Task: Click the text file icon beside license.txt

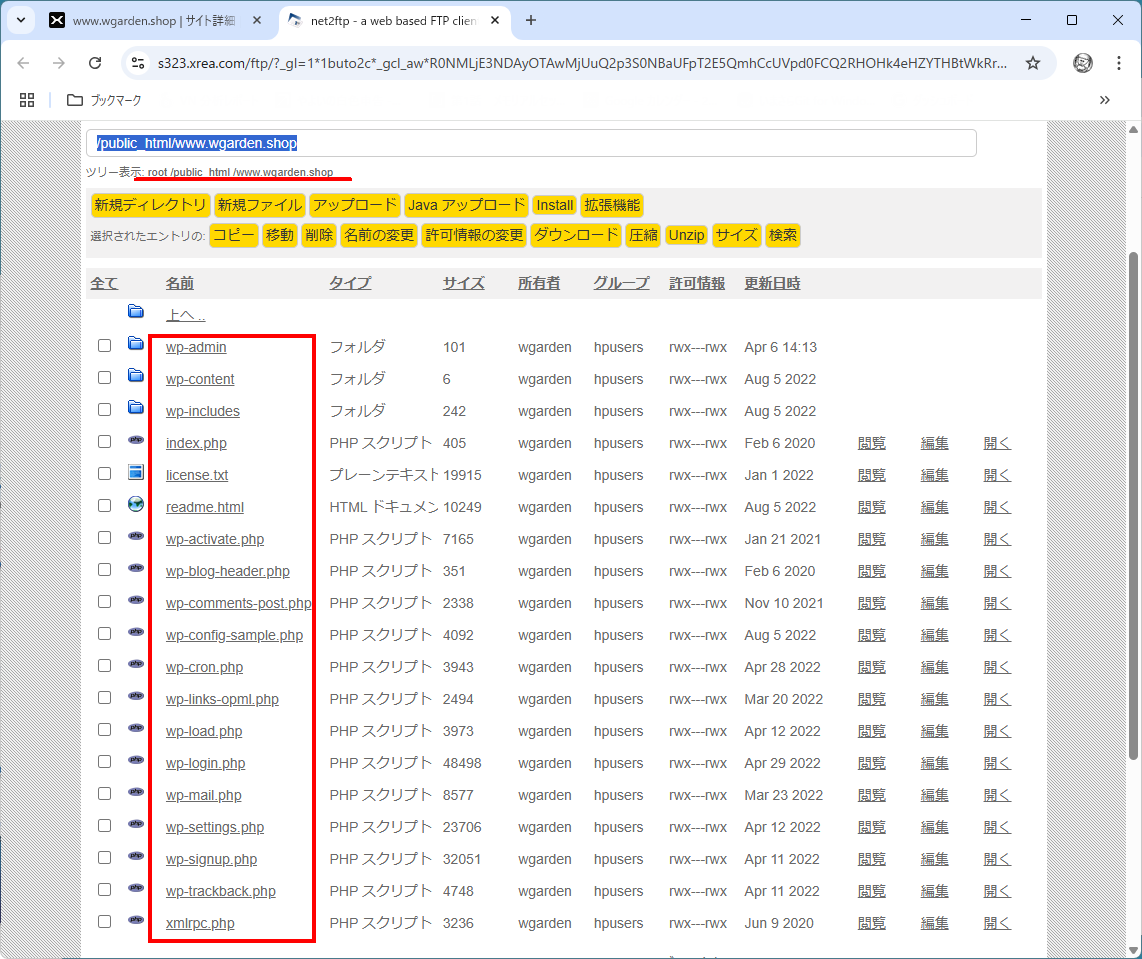Action: 136,473
